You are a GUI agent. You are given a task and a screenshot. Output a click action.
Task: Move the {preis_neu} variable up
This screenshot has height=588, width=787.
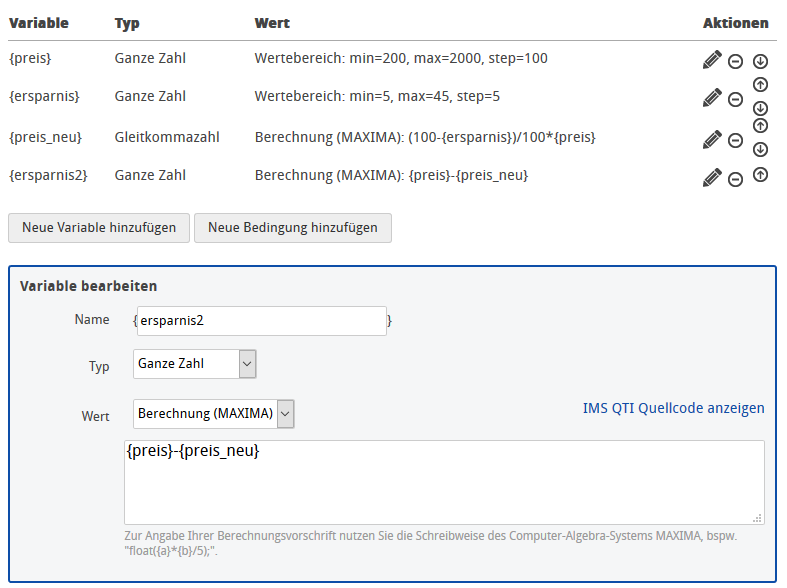[759, 125]
